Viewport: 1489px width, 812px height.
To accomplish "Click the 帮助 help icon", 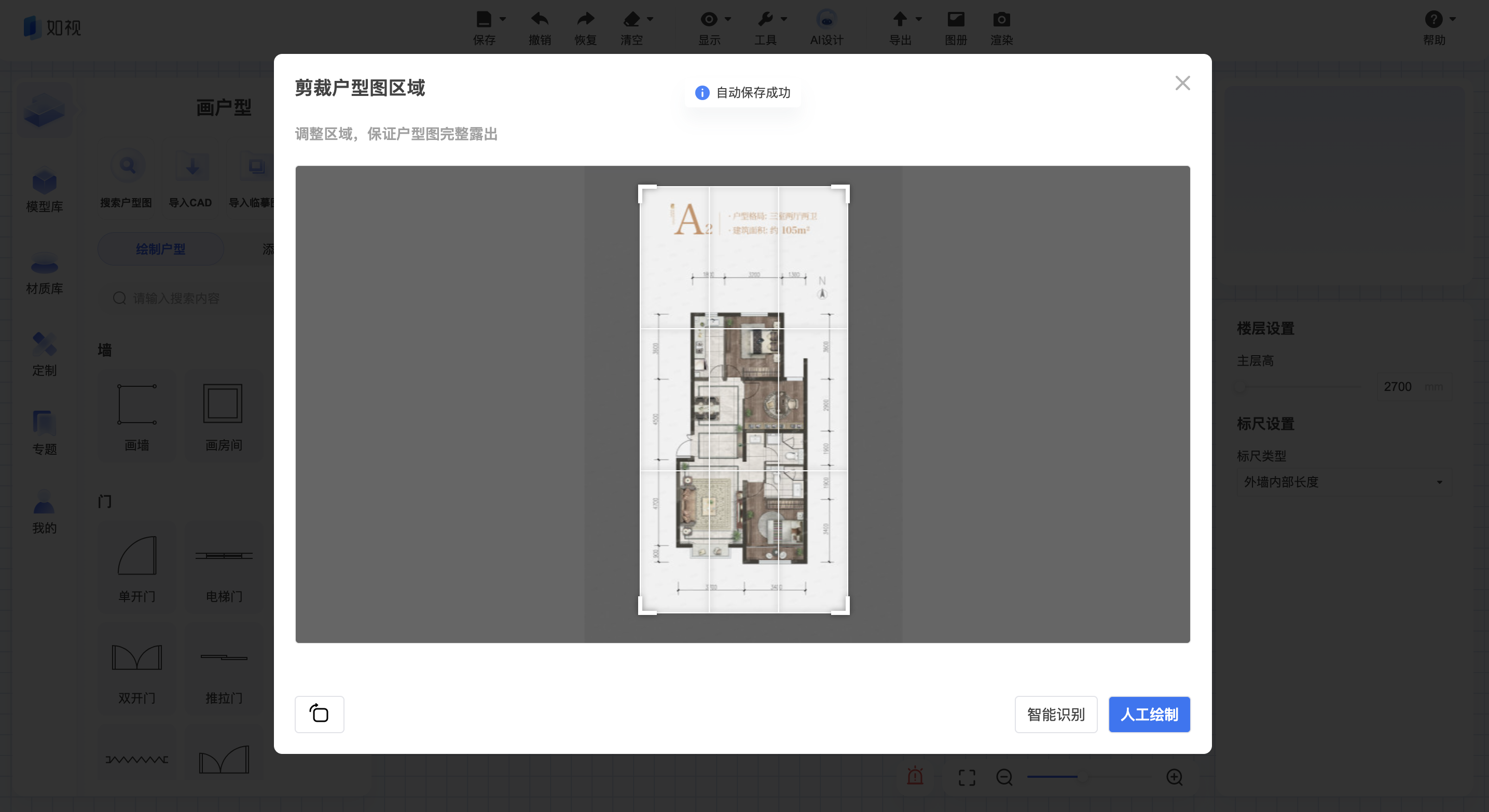I will click(1433, 19).
